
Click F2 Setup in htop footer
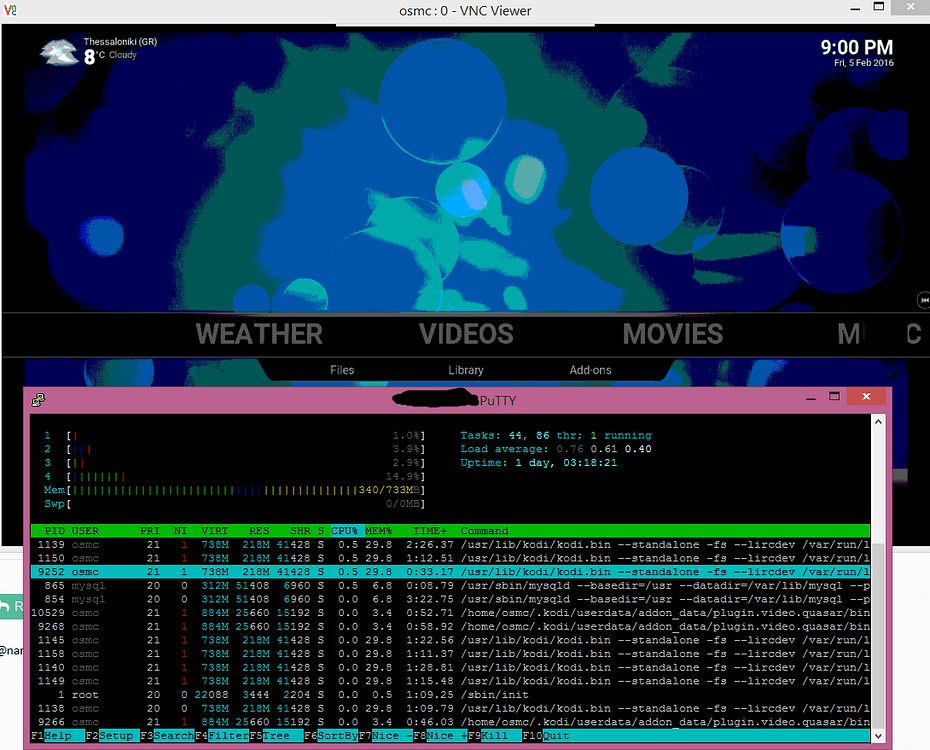click(x=113, y=736)
